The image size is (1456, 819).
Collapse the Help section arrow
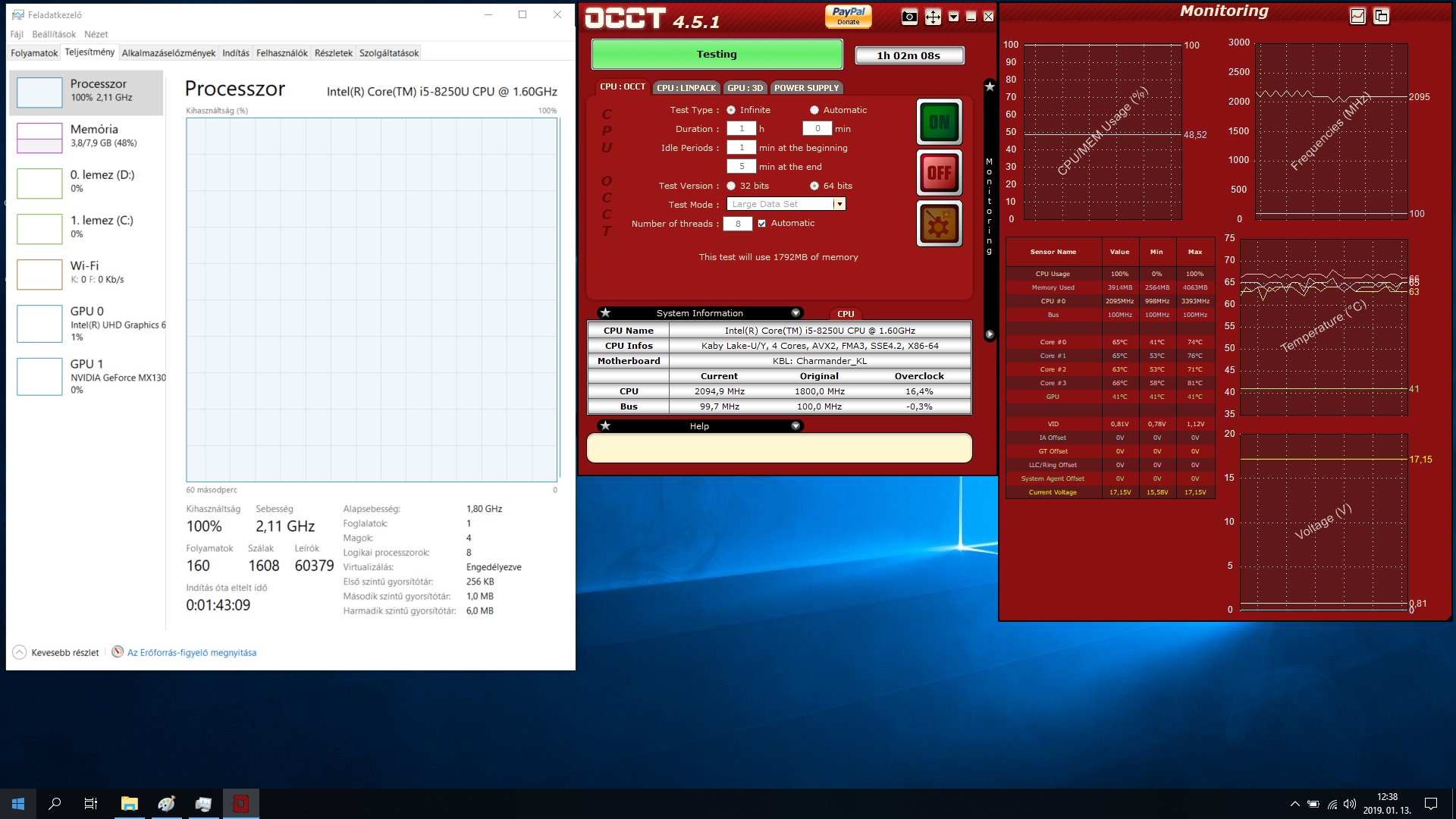795,426
